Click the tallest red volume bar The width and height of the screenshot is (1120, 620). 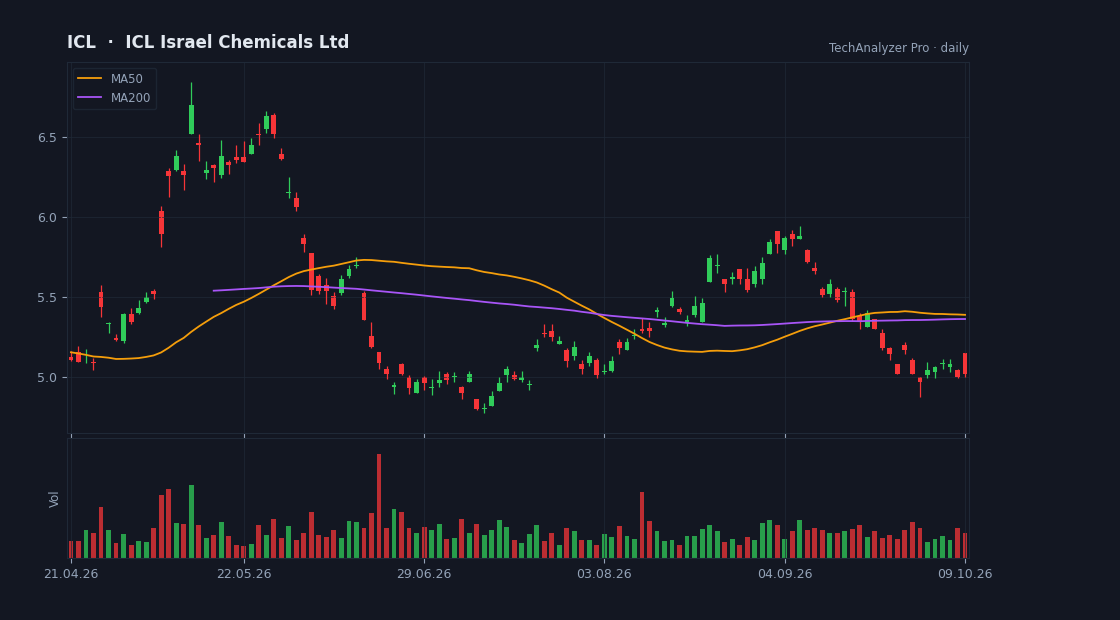(x=379, y=506)
